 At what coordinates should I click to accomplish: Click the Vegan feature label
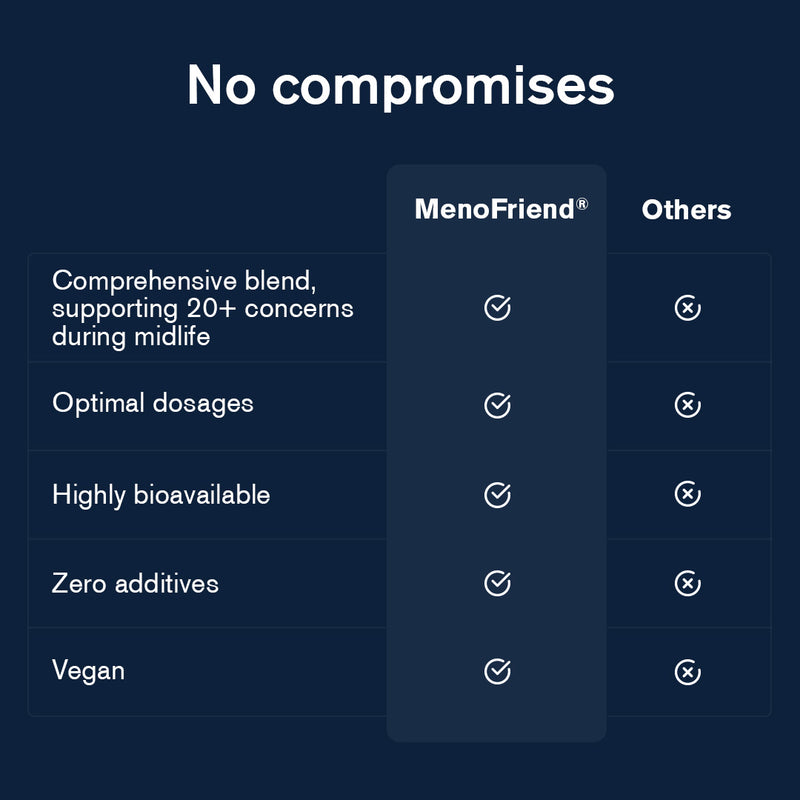89,670
